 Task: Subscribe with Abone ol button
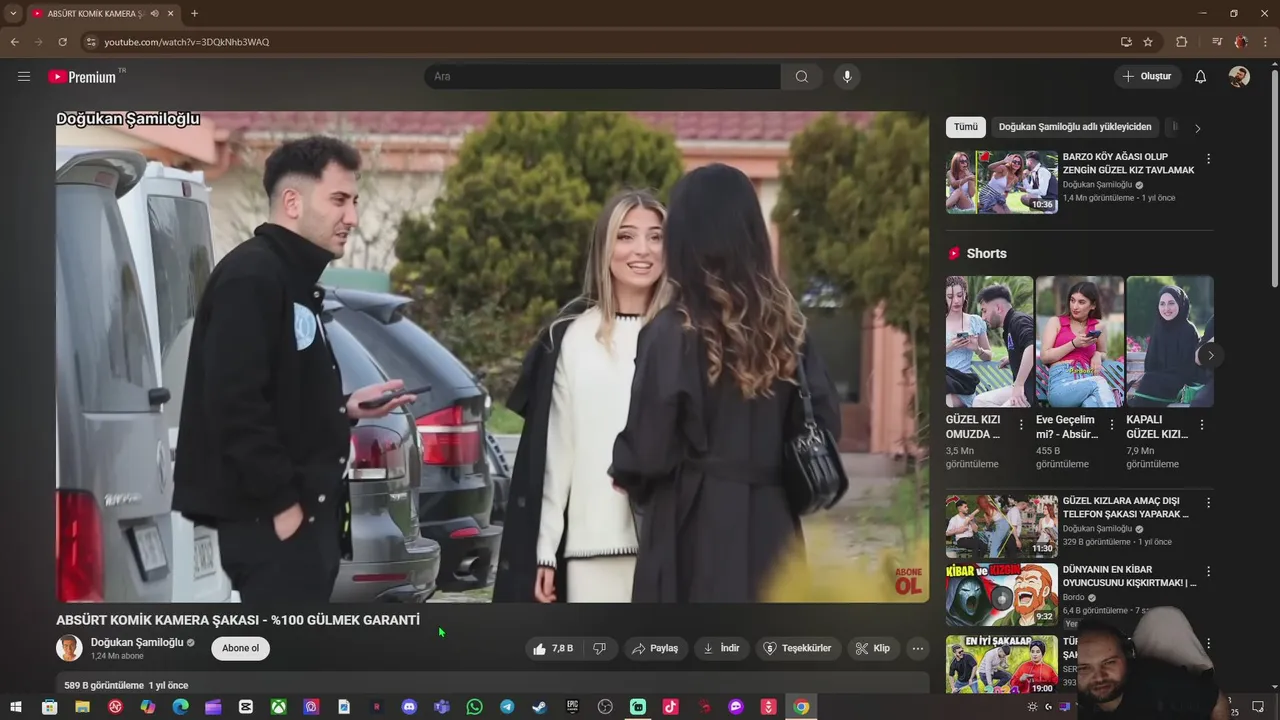pyautogui.click(x=240, y=648)
